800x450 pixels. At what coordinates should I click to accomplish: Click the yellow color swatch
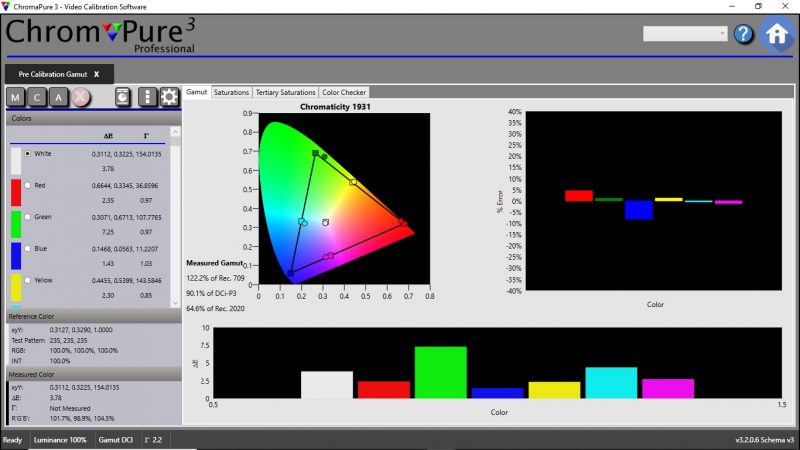[16, 288]
